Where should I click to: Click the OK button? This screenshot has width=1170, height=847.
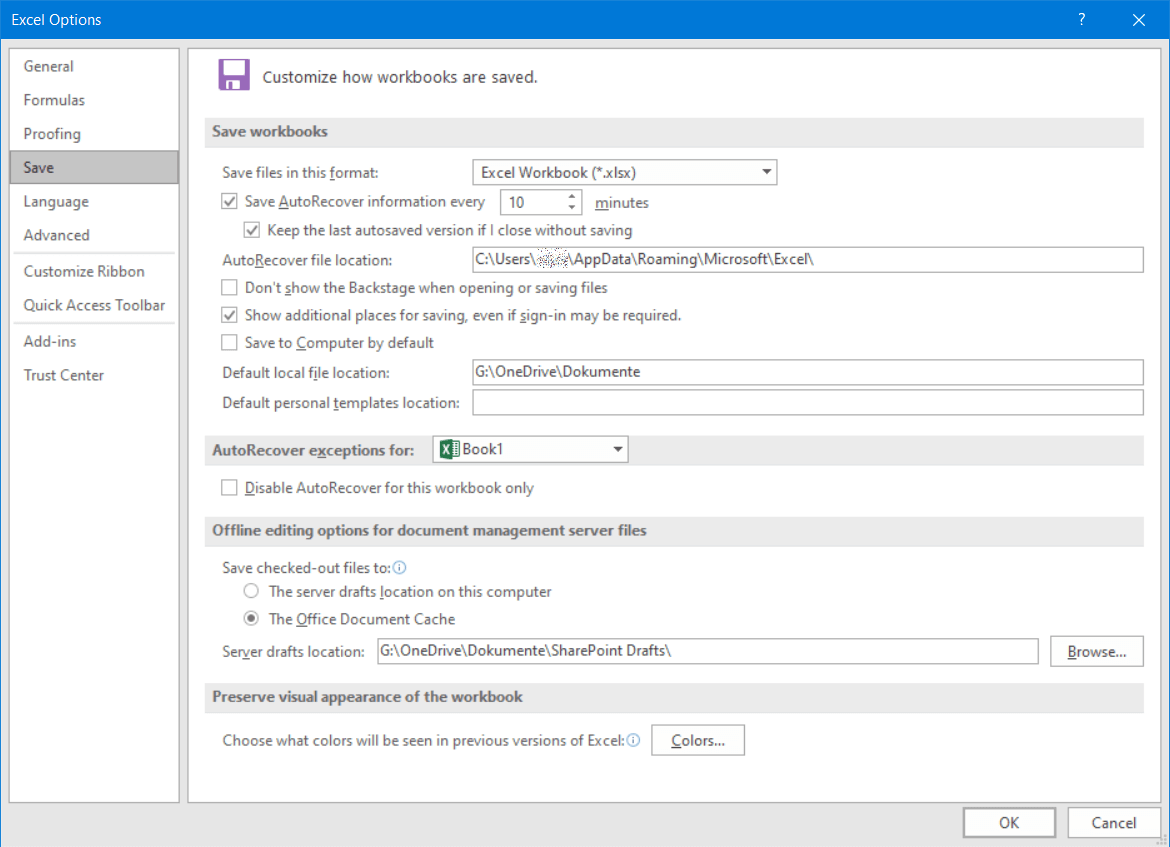pyautogui.click(x=1009, y=822)
